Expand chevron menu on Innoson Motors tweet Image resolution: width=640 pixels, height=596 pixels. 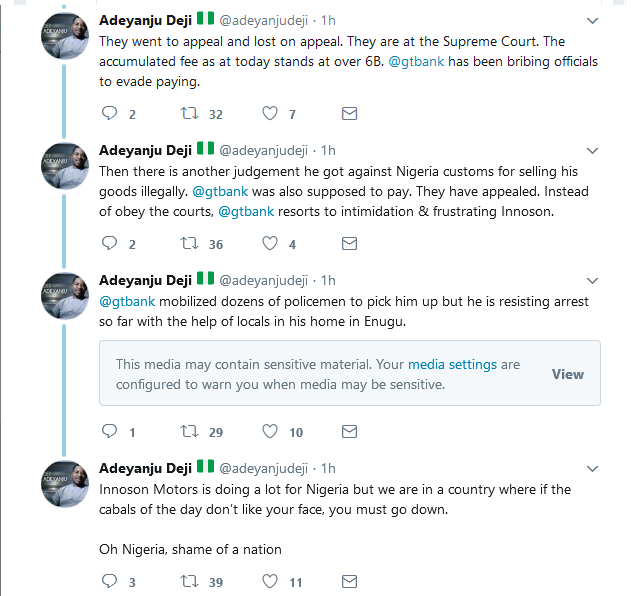click(x=592, y=467)
